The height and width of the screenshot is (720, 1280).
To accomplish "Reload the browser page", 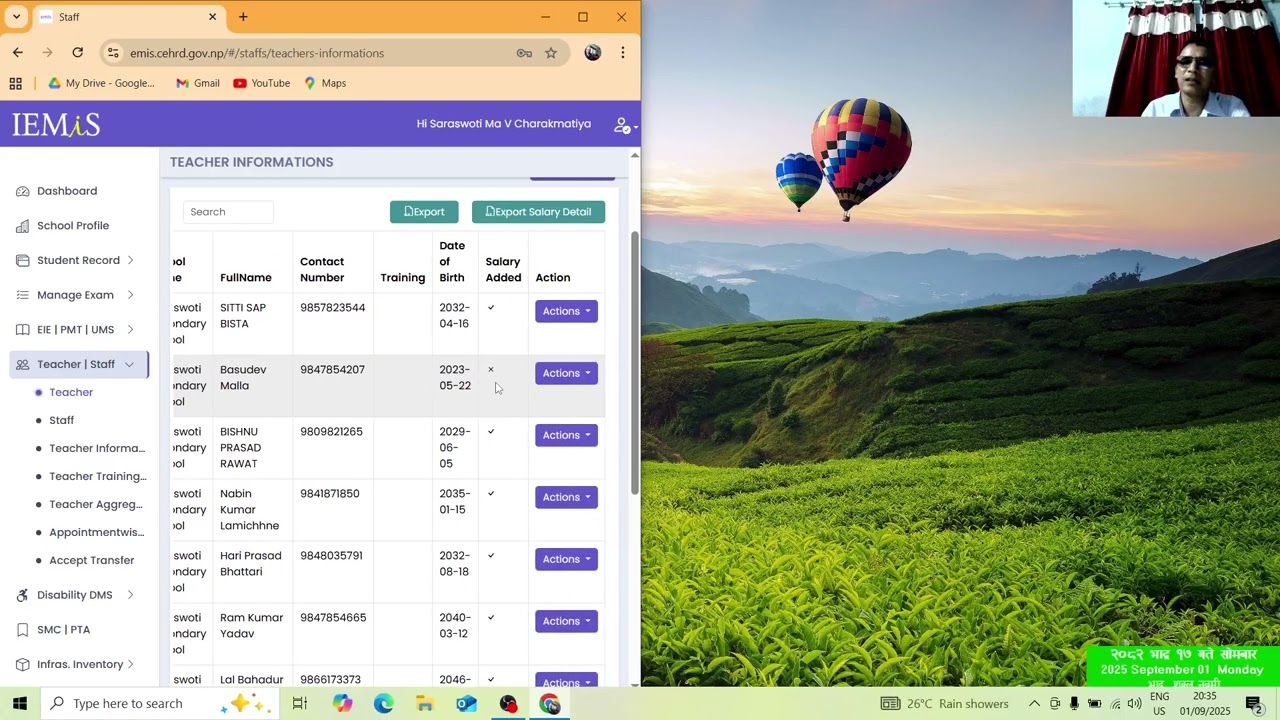I will coord(77,53).
